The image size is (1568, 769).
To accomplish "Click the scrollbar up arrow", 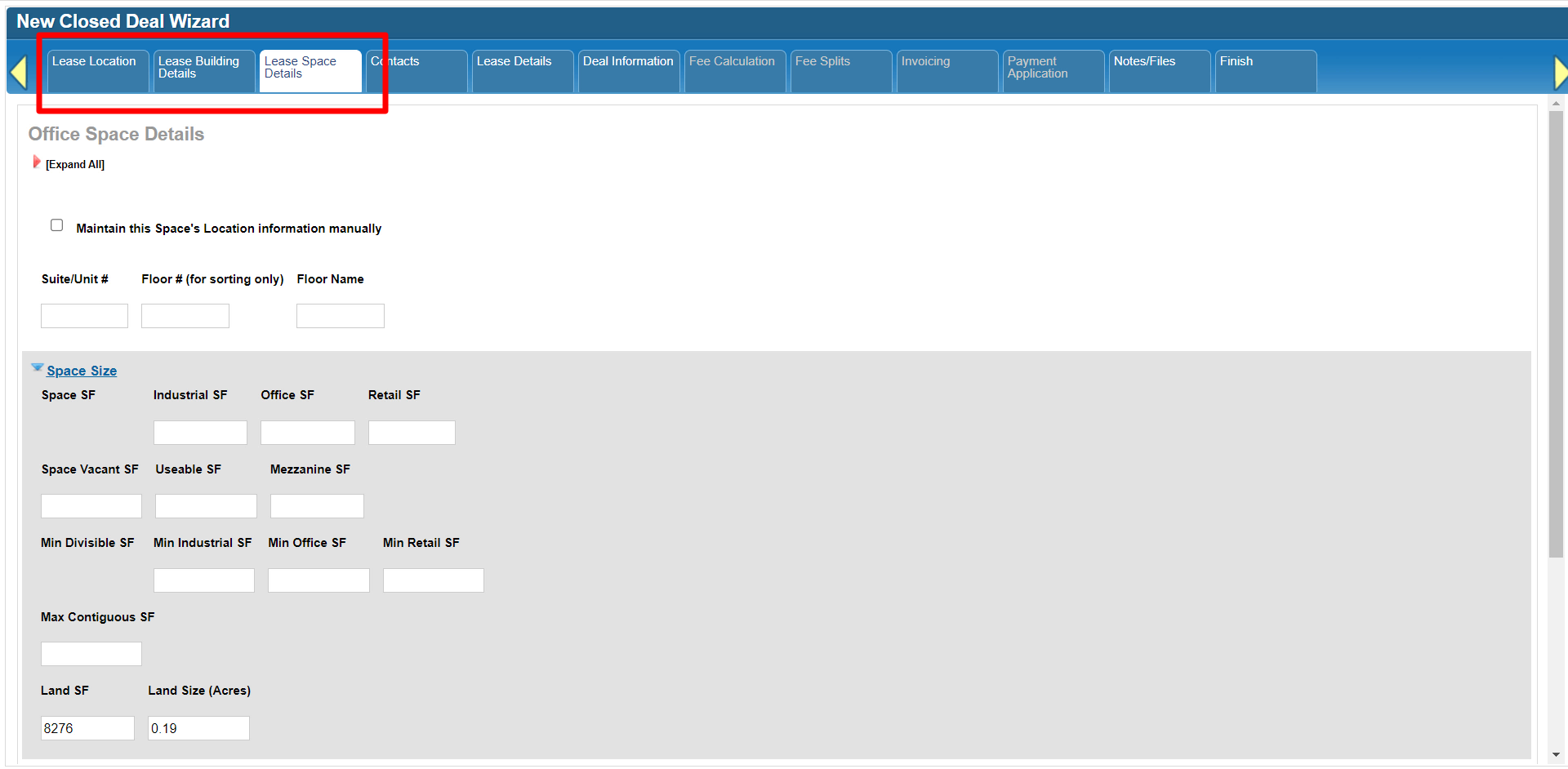I will [x=1556, y=104].
